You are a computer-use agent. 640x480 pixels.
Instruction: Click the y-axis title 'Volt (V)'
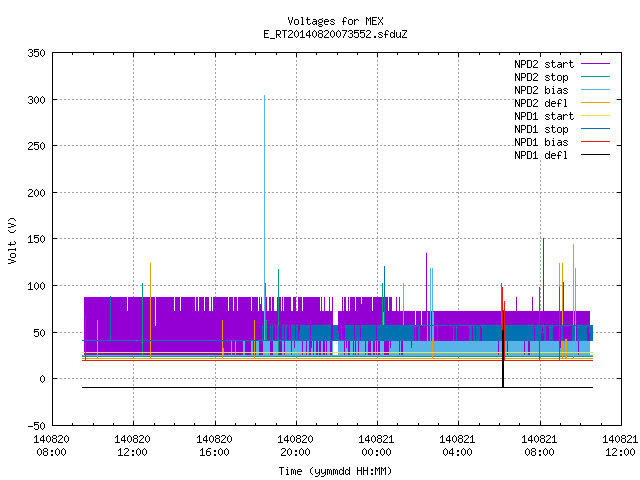[x=12, y=240]
